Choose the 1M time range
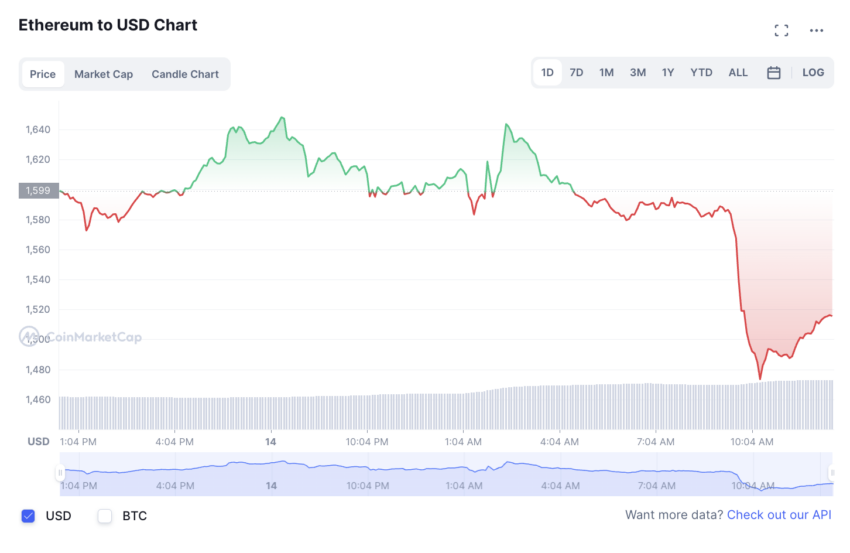 (x=606, y=73)
